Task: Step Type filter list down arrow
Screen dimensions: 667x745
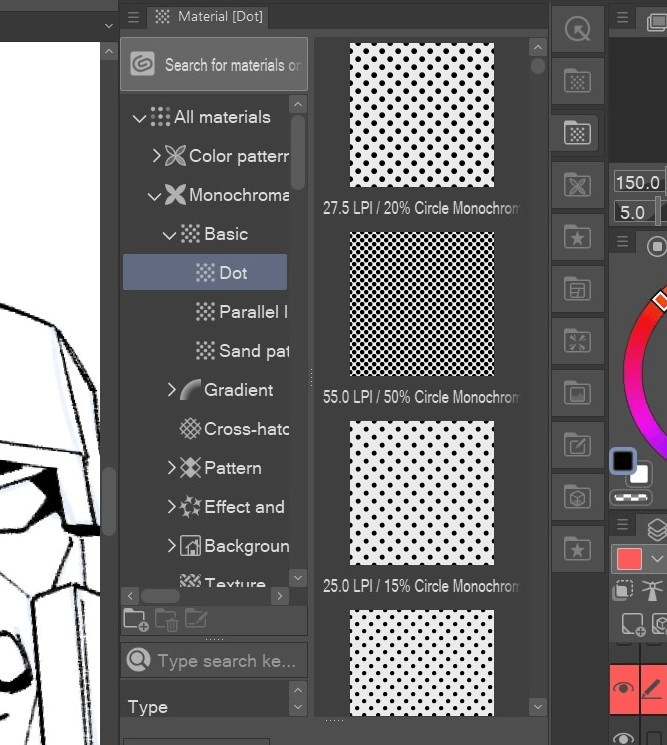Action: [298, 707]
